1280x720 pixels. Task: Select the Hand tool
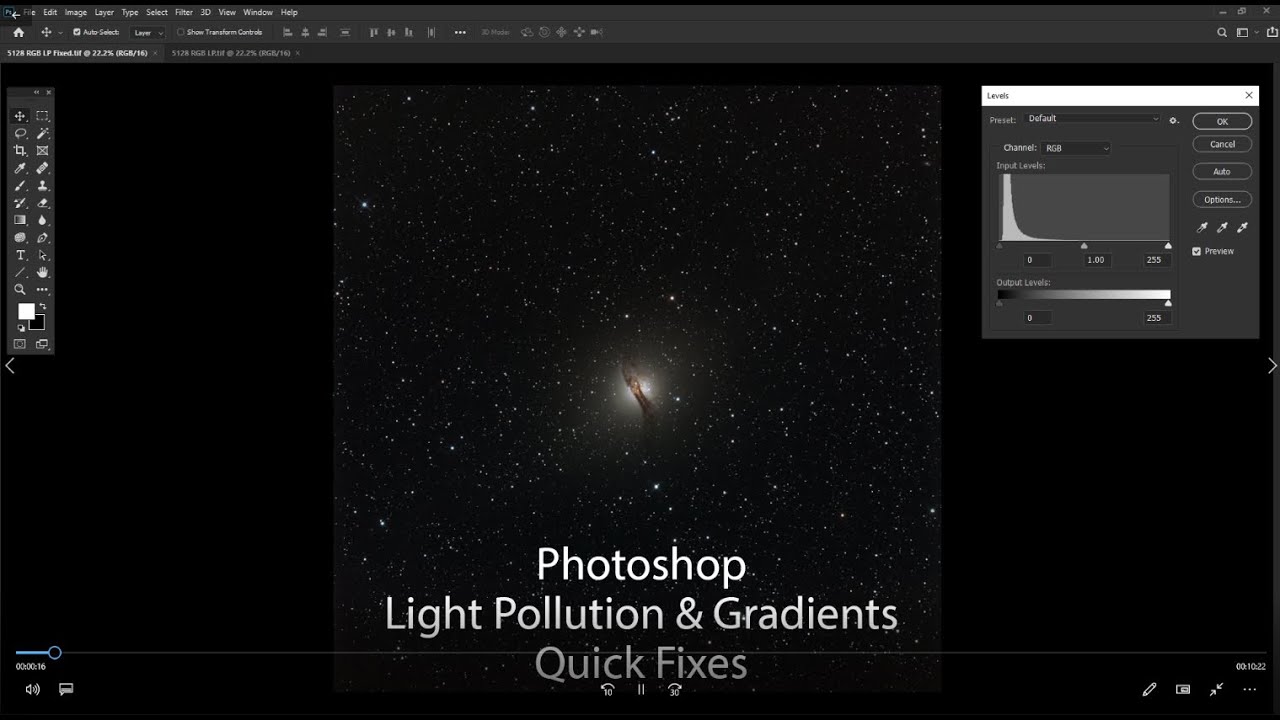[x=43, y=272]
